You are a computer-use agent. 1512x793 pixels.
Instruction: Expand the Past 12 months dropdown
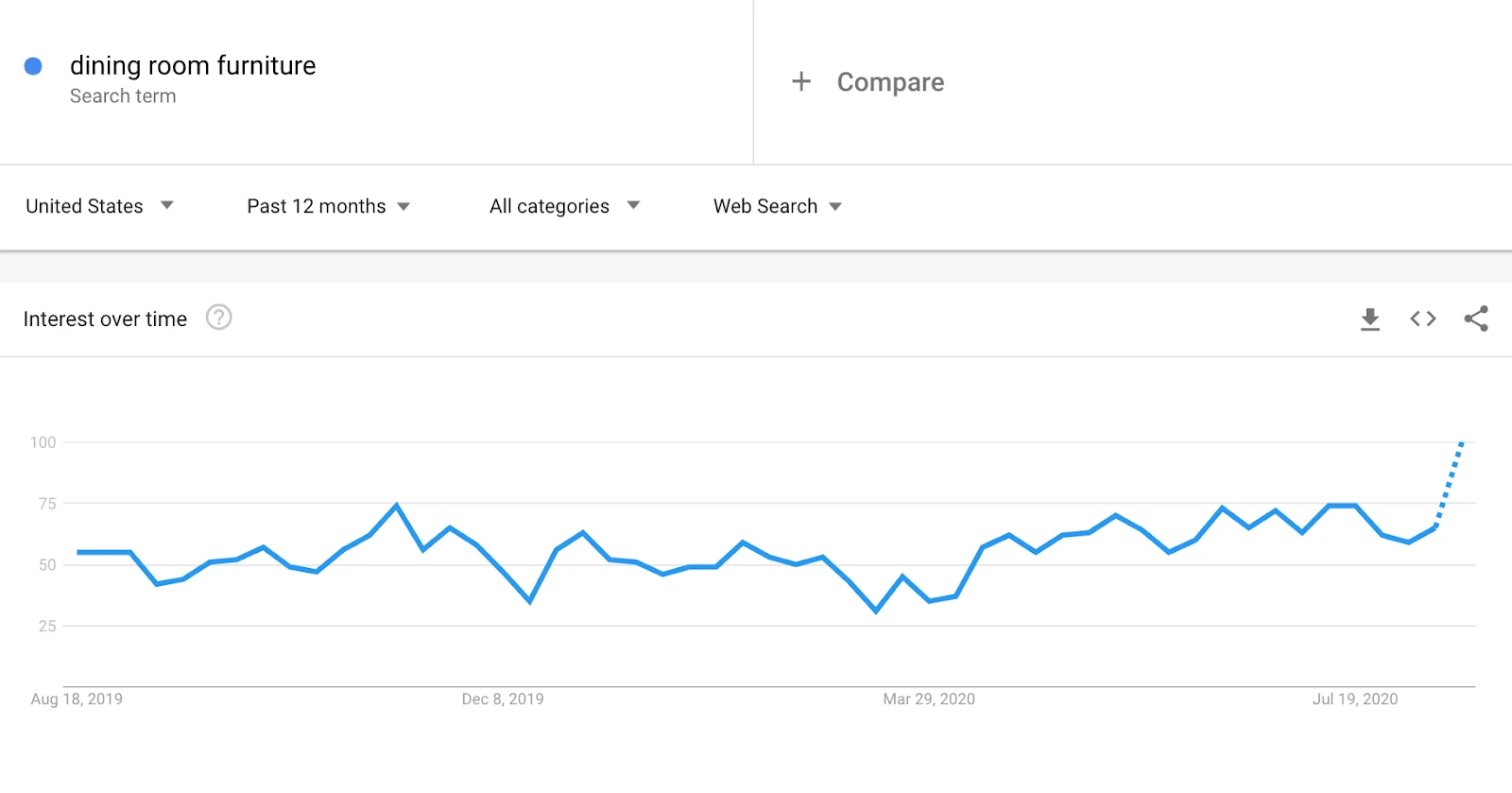click(x=328, y=206)
